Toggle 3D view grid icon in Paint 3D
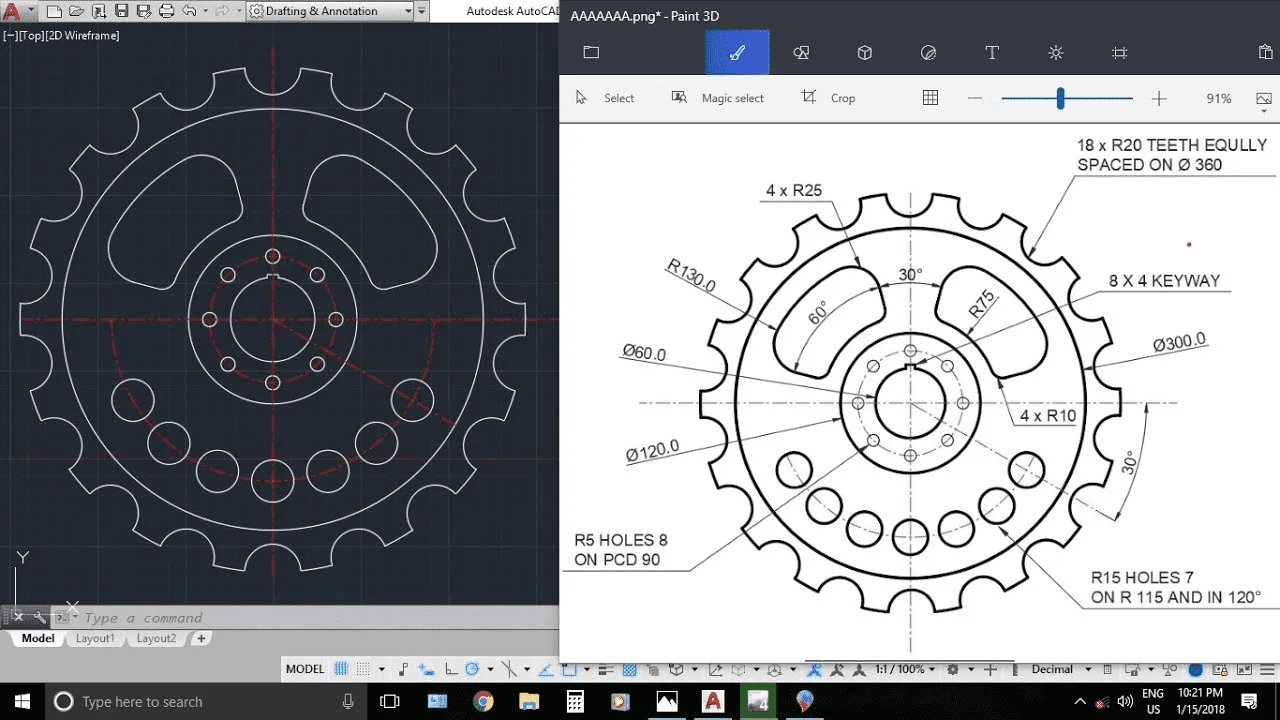The width and height of the screenshot is (1280, 720). coord(930,98)
